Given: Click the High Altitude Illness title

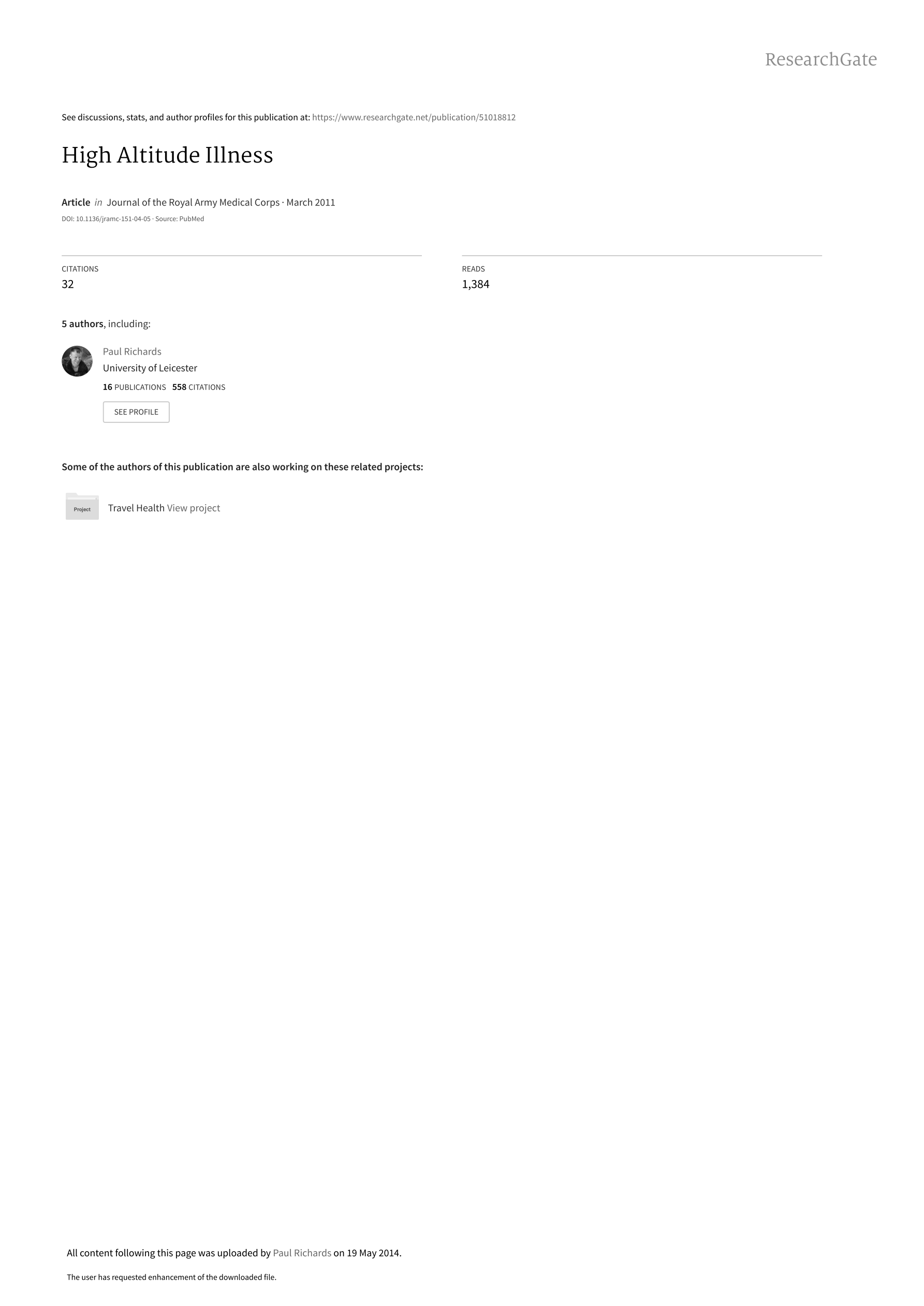Looking at the screenshot, I should pyautogui.click(x=167, y=155).
